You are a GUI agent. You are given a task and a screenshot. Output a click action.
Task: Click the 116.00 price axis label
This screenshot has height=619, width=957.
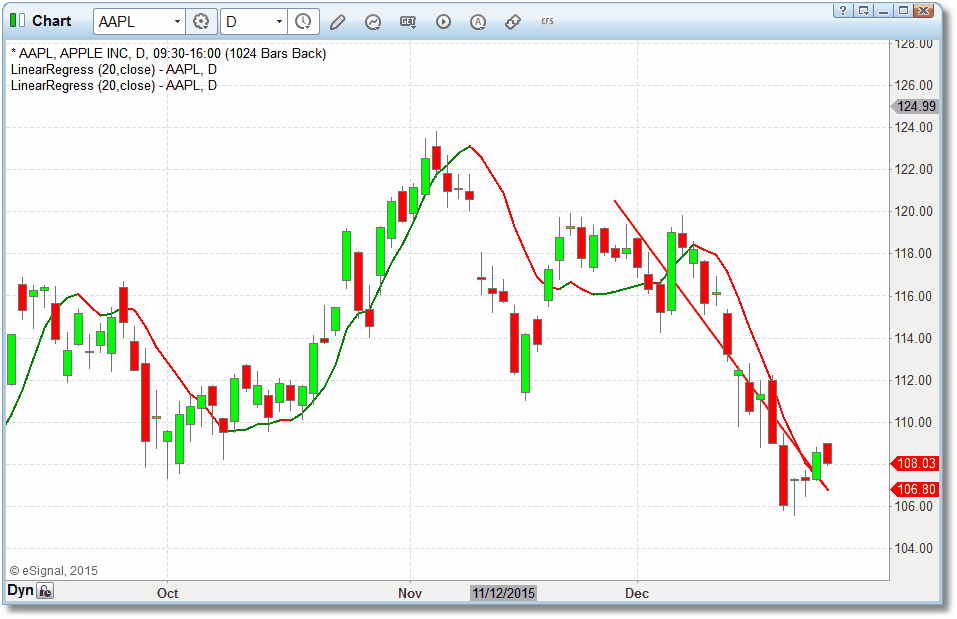pyautogui.click(x=913, y=296)
